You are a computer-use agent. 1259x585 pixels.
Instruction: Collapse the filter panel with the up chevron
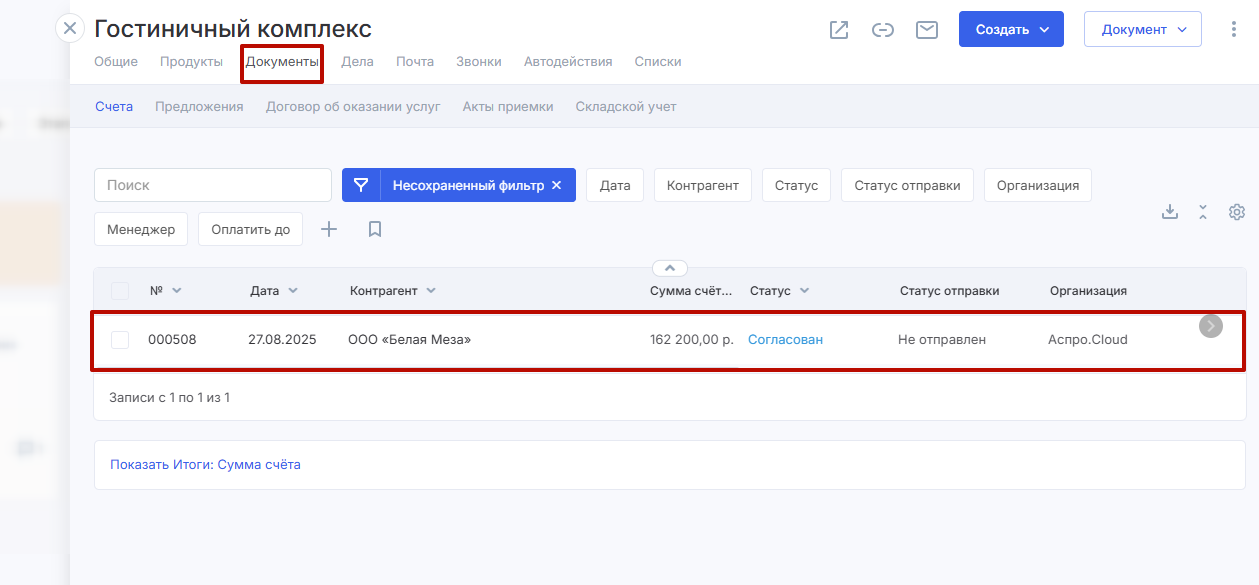point(670,268)
